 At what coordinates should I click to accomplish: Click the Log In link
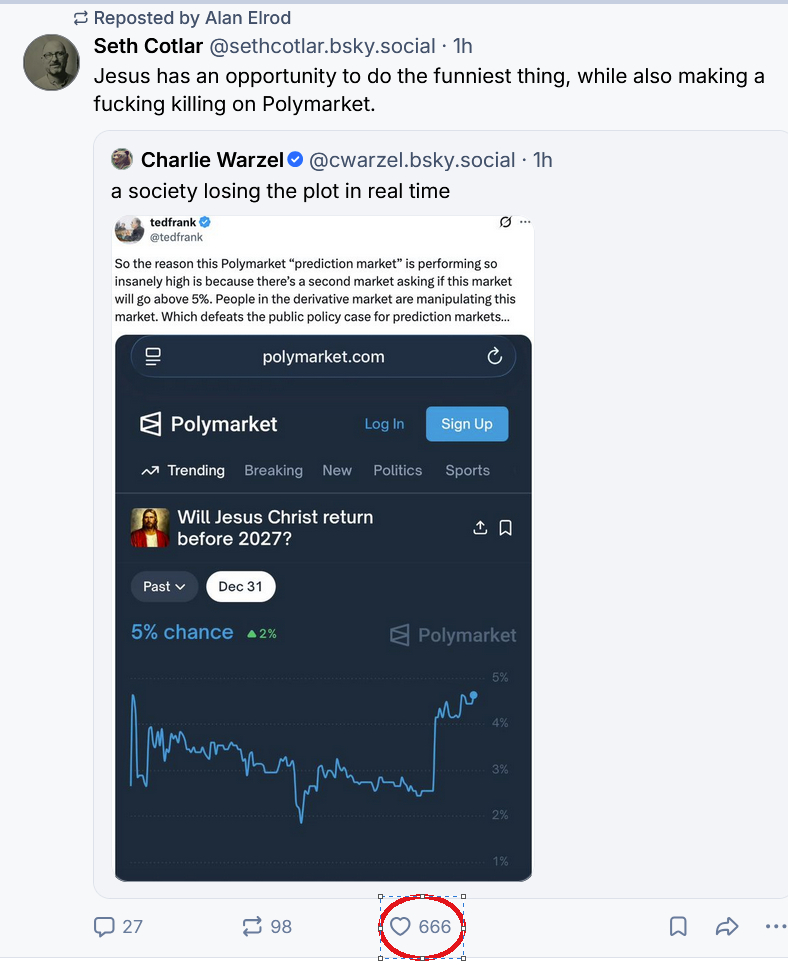coord(384,424)
